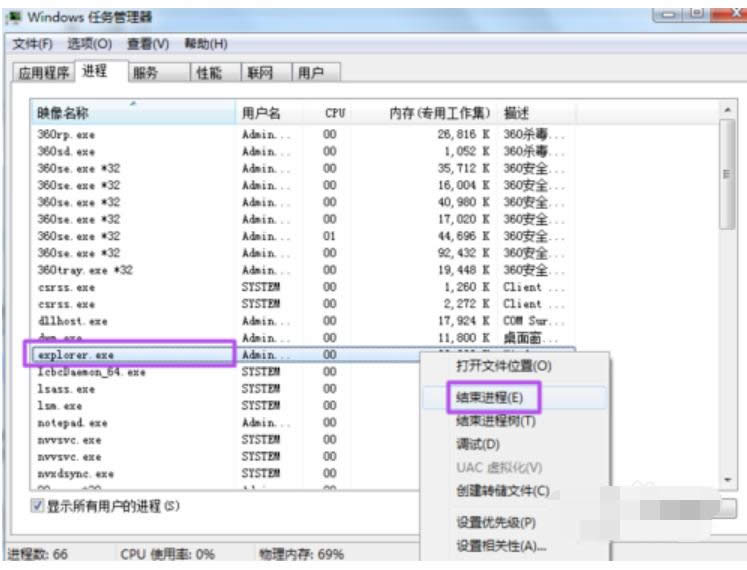Image resolution: width=747 pixels, height=570 pixels.
Task: Click the process list scrollbar down arrow
Action: click(728, 481)
